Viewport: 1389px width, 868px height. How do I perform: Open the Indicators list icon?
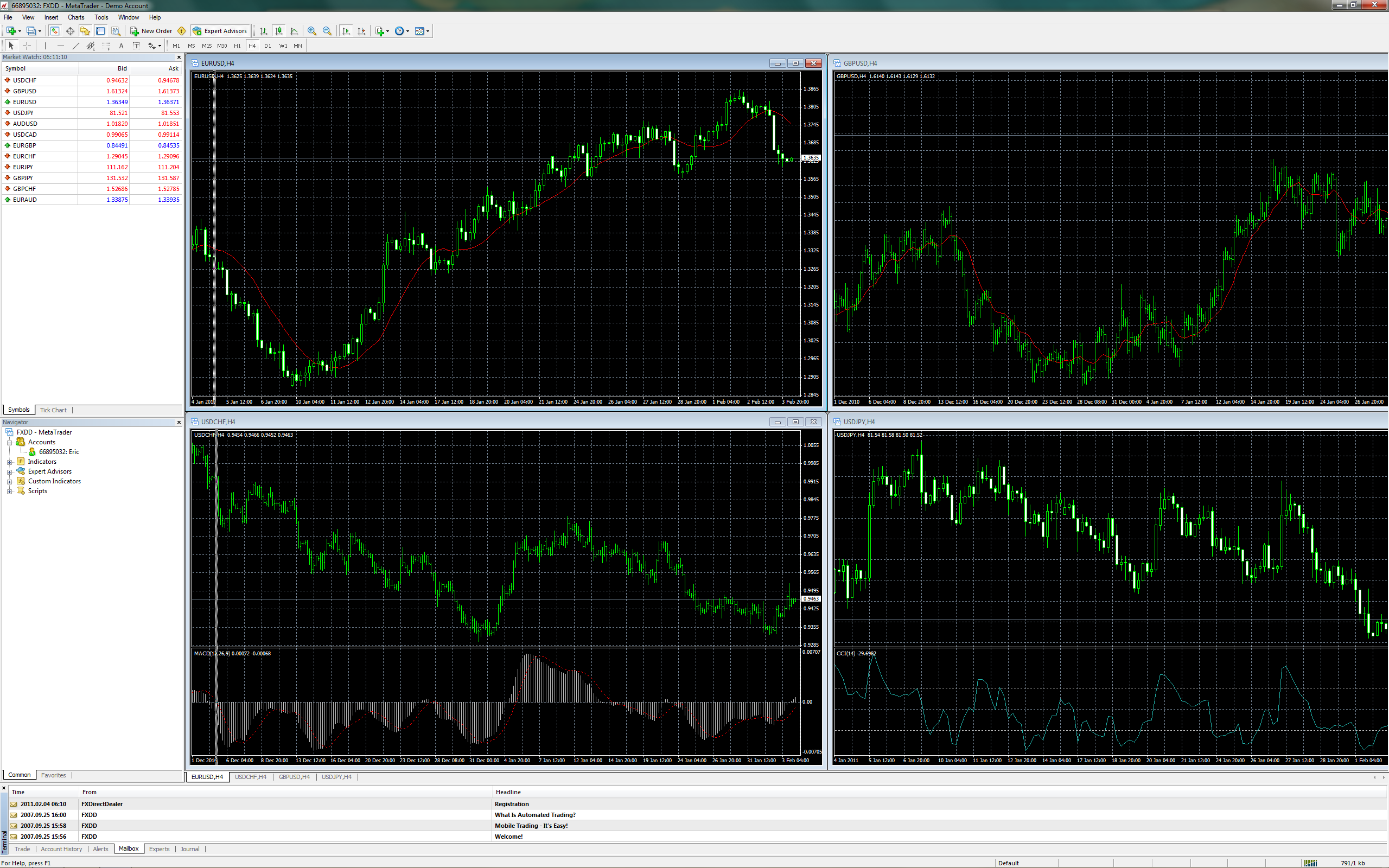point(379,31)
